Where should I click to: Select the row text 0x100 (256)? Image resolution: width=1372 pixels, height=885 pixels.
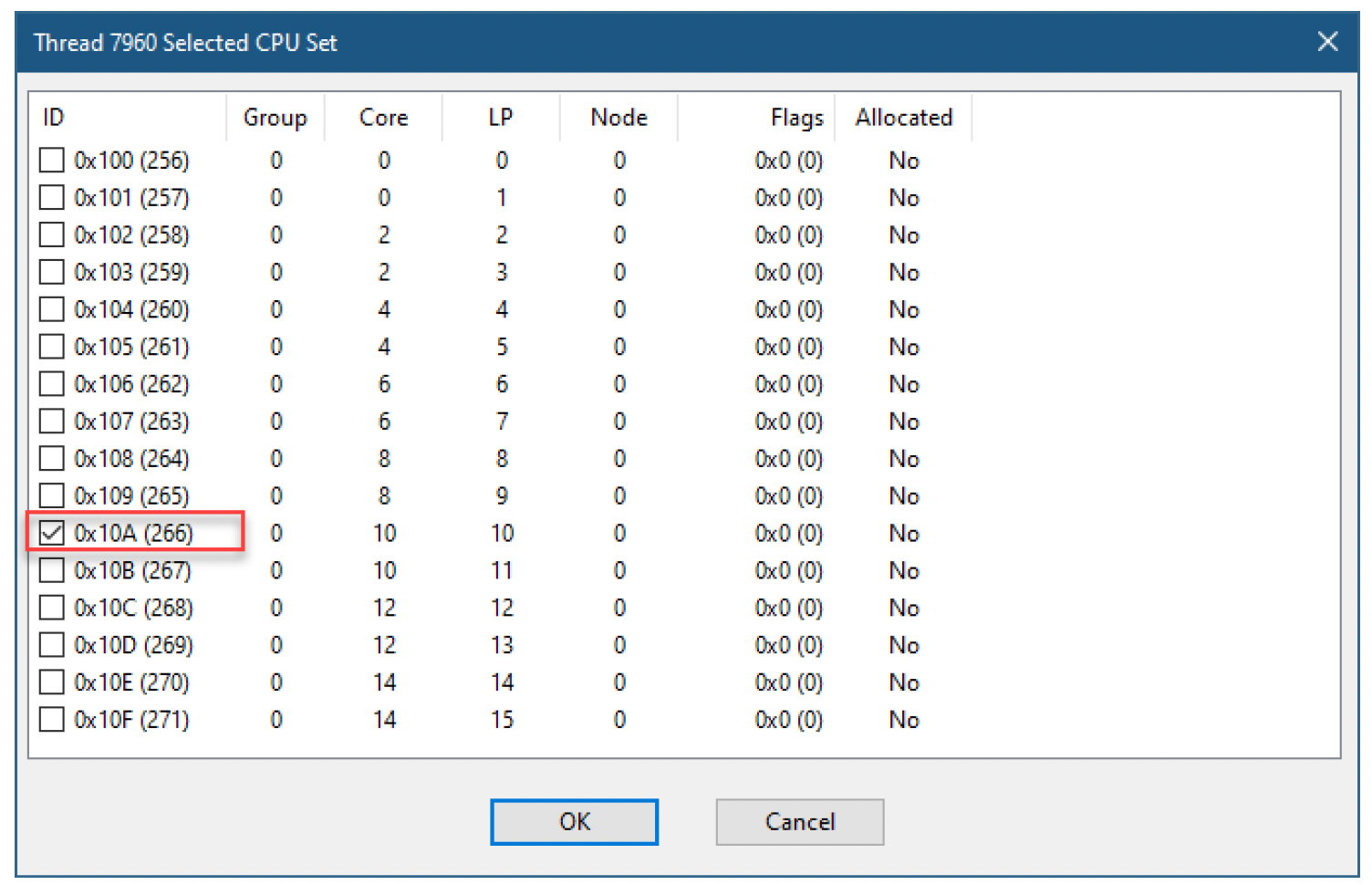[x=131, y=161]
